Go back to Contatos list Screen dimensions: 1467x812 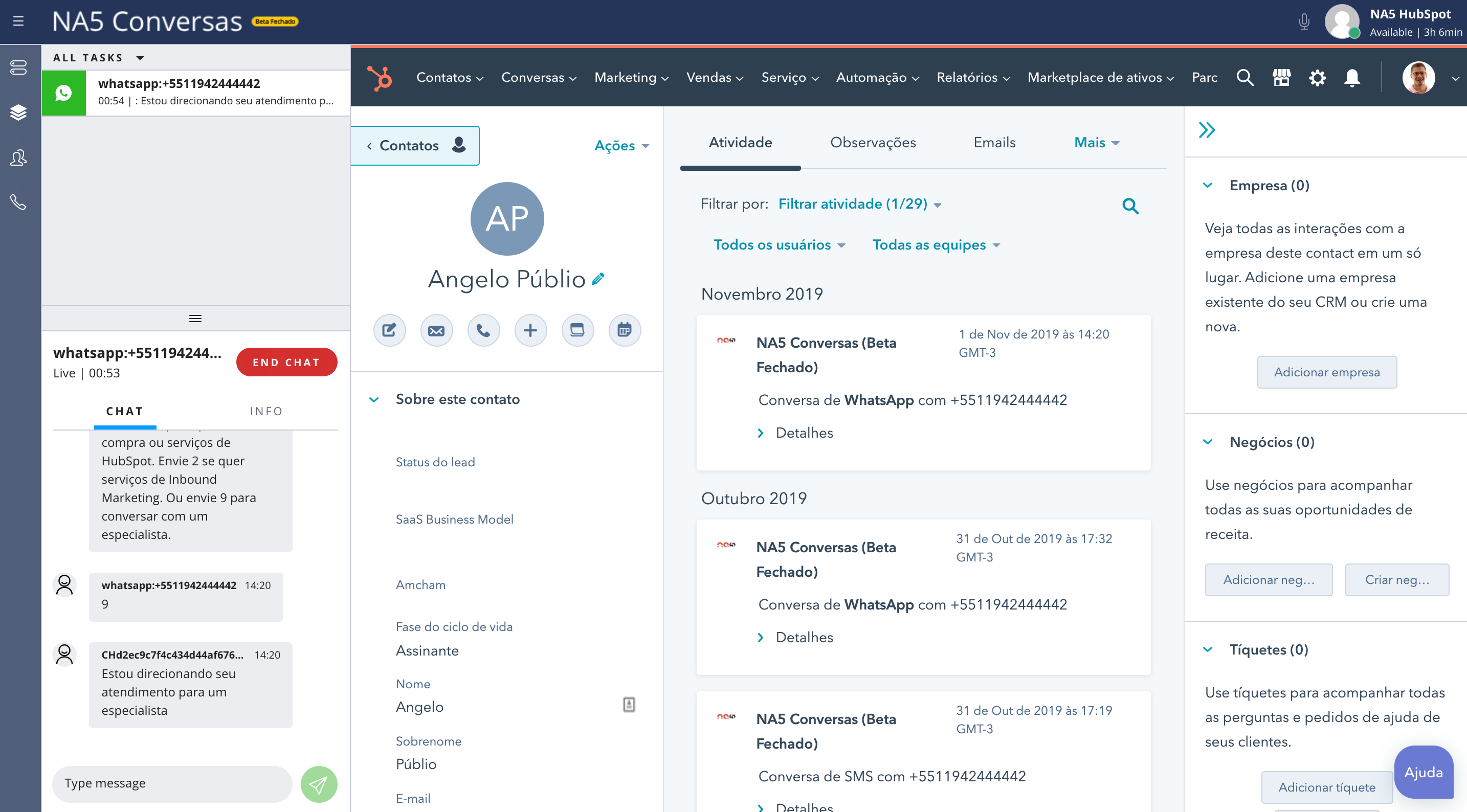coord(416,146)
